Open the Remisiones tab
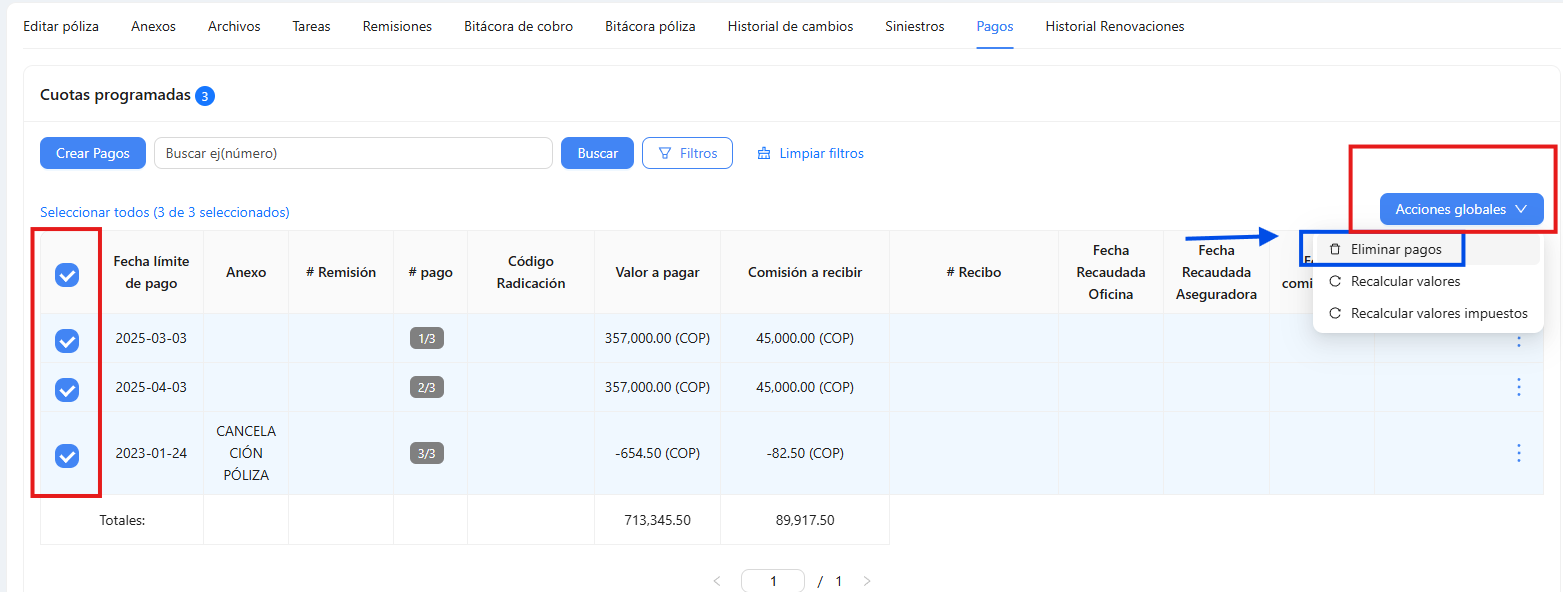Viewport: 1563px width, 592px height. coord(397,27)
